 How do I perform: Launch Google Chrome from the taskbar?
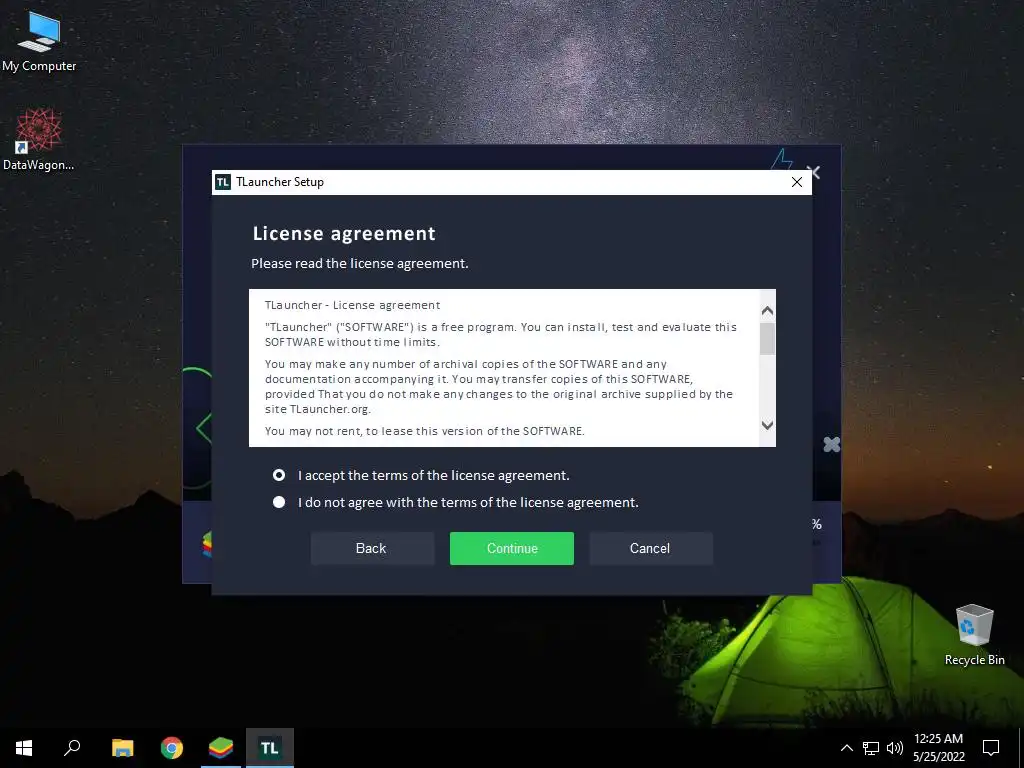tap(172, 748)
